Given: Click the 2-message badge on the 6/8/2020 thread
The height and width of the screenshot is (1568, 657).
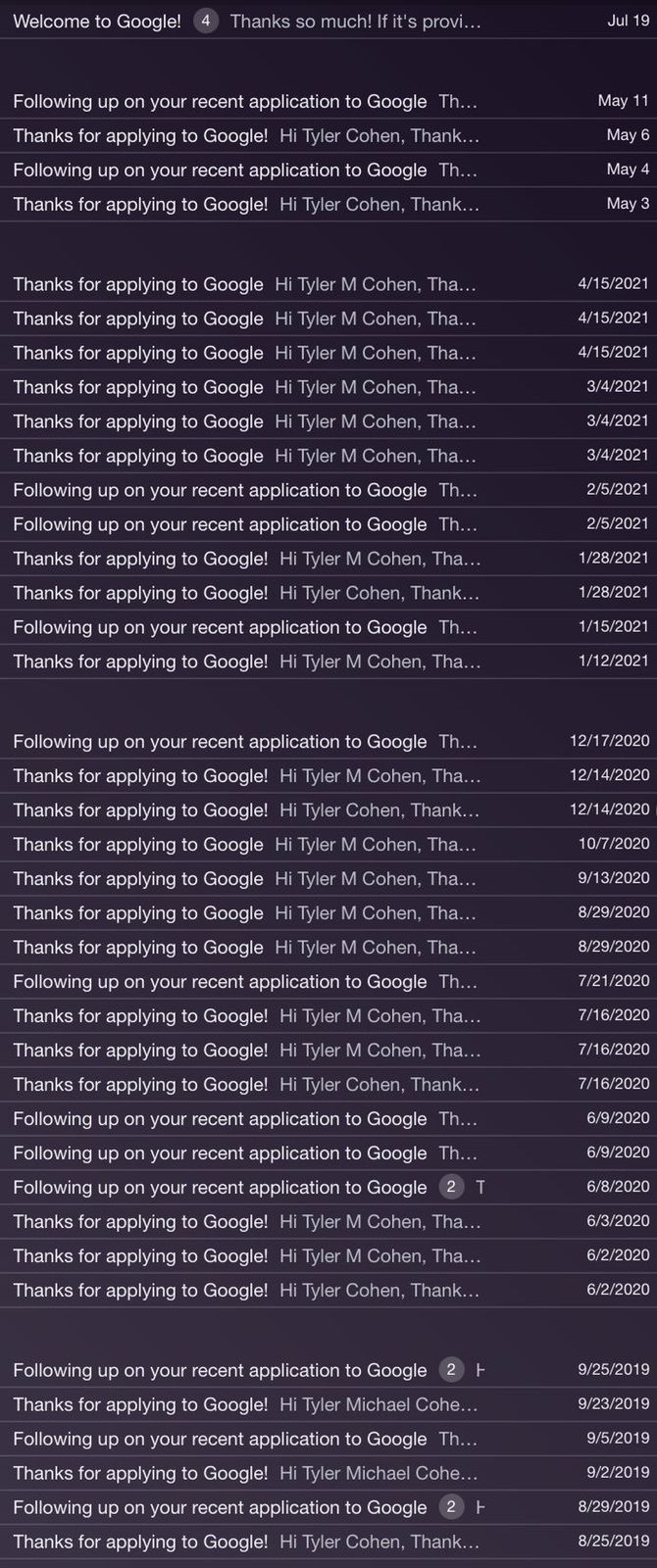Looking at the screenshot, I should (x=451, y=1187).
